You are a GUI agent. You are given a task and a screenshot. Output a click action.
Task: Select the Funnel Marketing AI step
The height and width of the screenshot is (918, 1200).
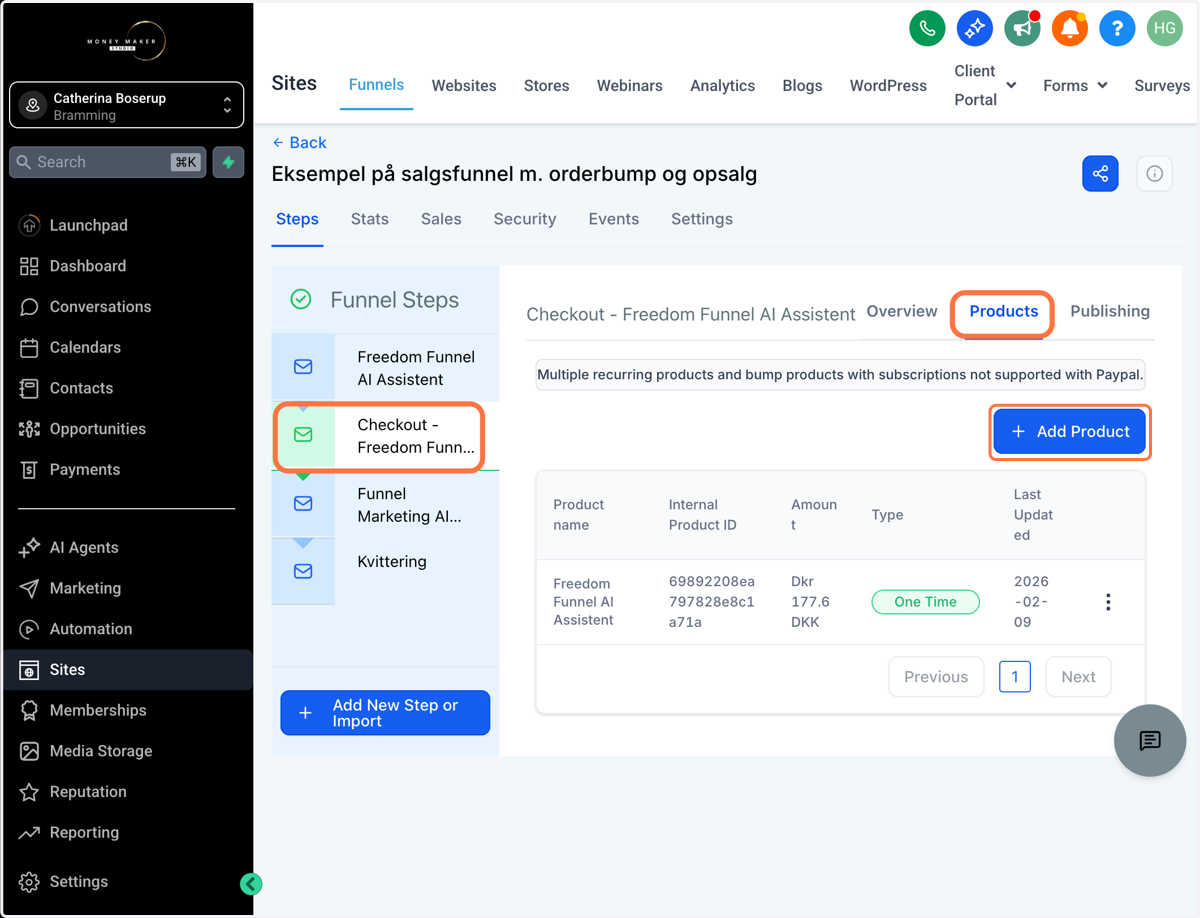coord(385,505)
